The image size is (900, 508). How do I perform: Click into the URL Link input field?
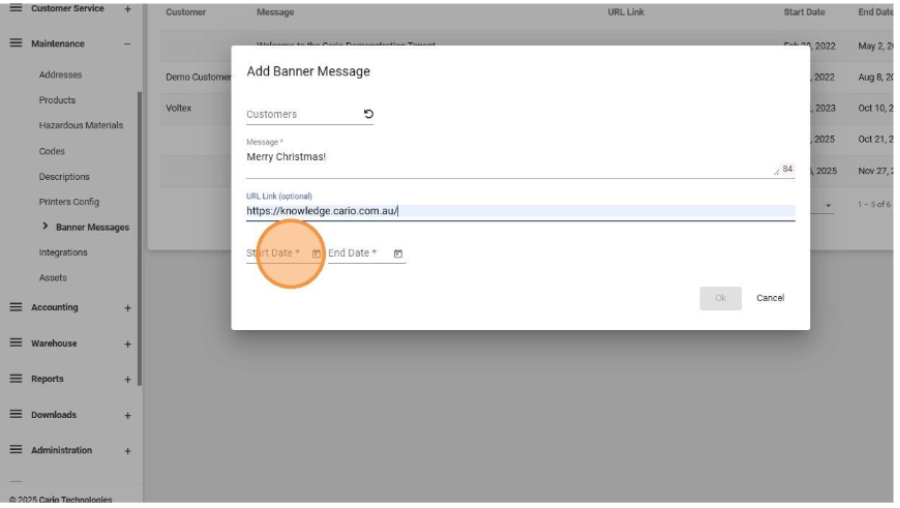[x=520, y=211]
